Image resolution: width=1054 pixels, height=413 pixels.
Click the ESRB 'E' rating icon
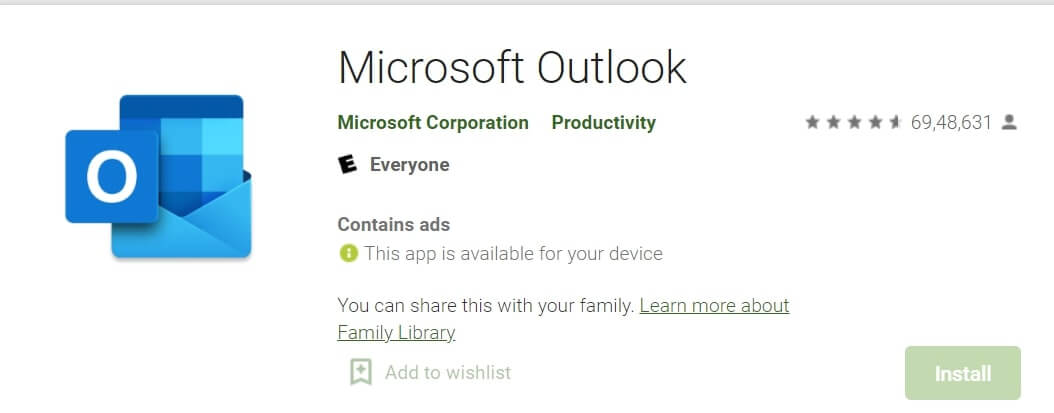(x=348, y=165)
